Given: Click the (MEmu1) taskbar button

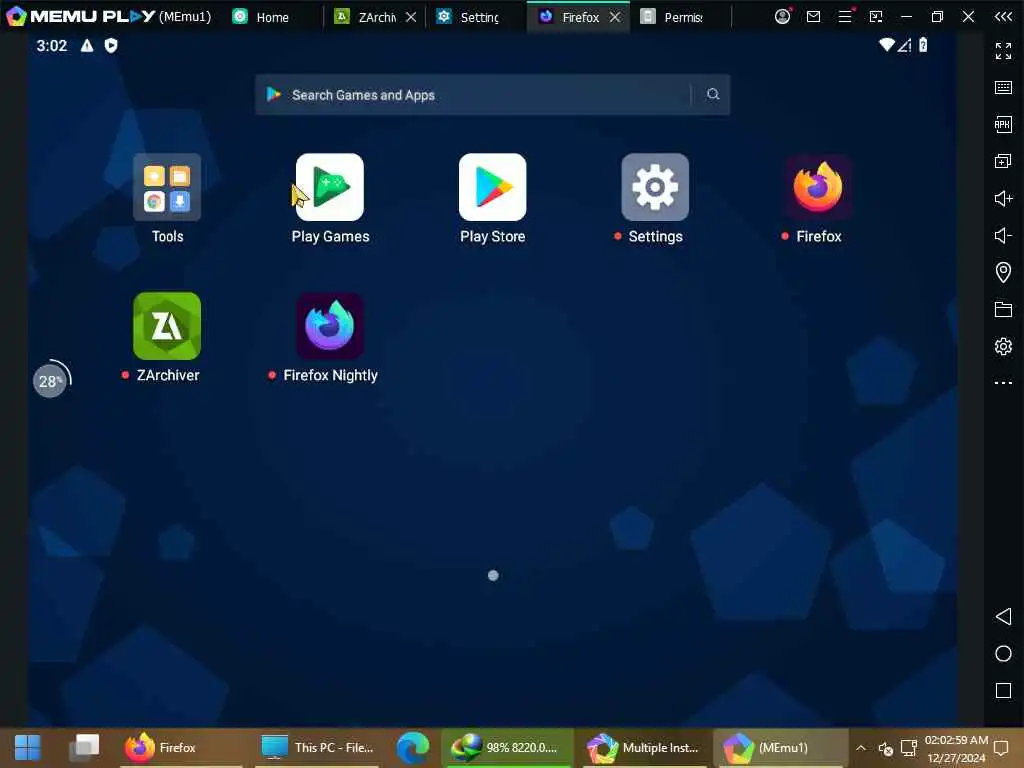Looking at the screenshot, I should point(781,748).
